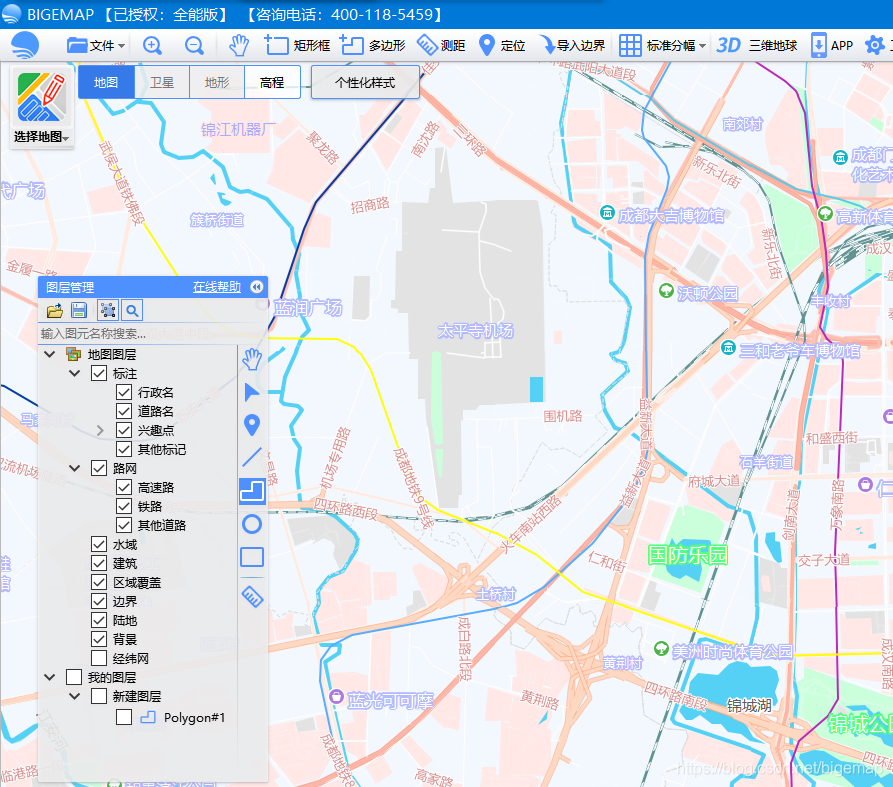Collapse the 图层管理 panel with arrow icon
Viewport: 893px width, 787px height.
[257, 287]
